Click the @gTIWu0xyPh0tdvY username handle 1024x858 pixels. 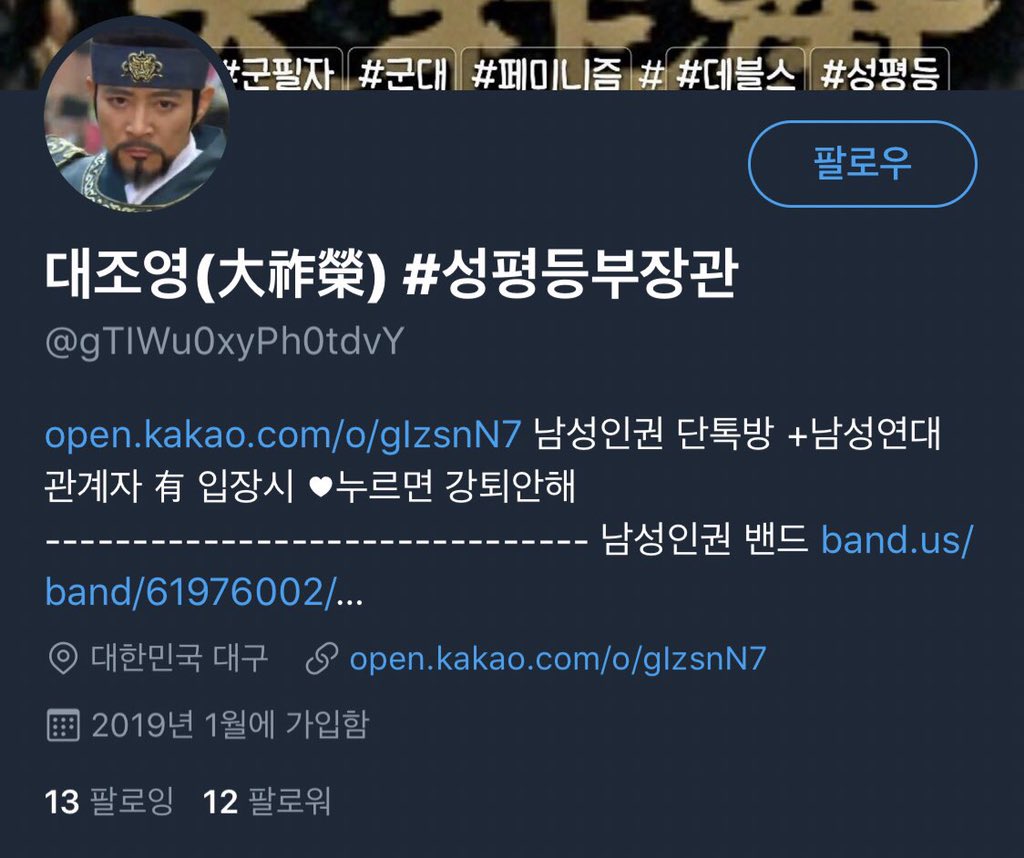[225, 342]
